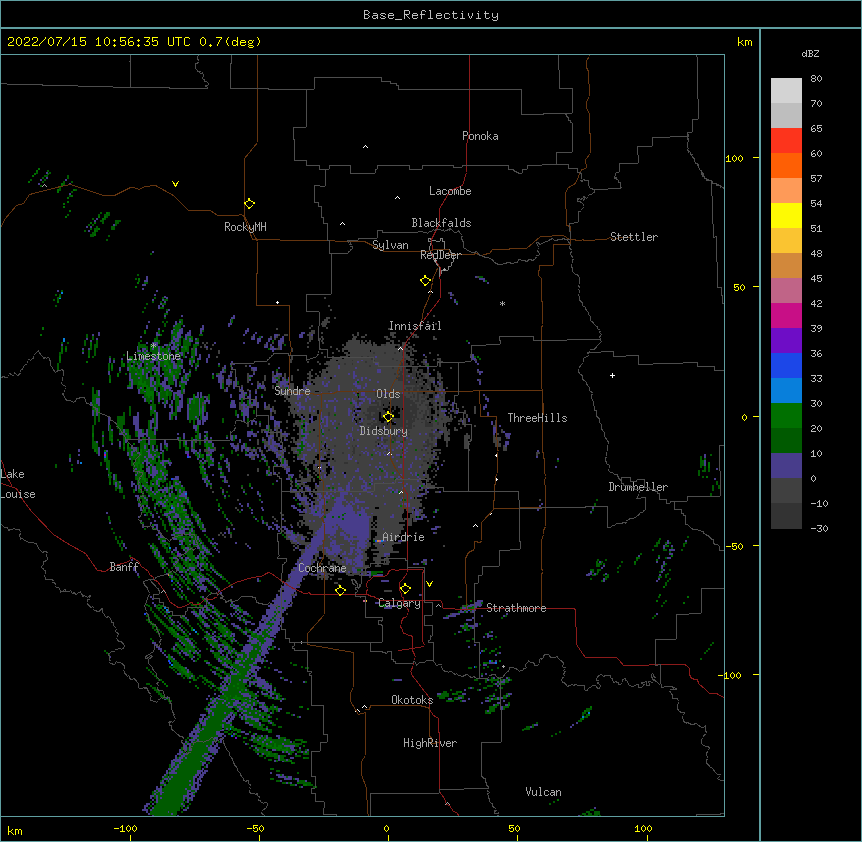The image size is (862, 842).
Task: Click the 80 value in the dBZ legend
Action: click(816, 79)
